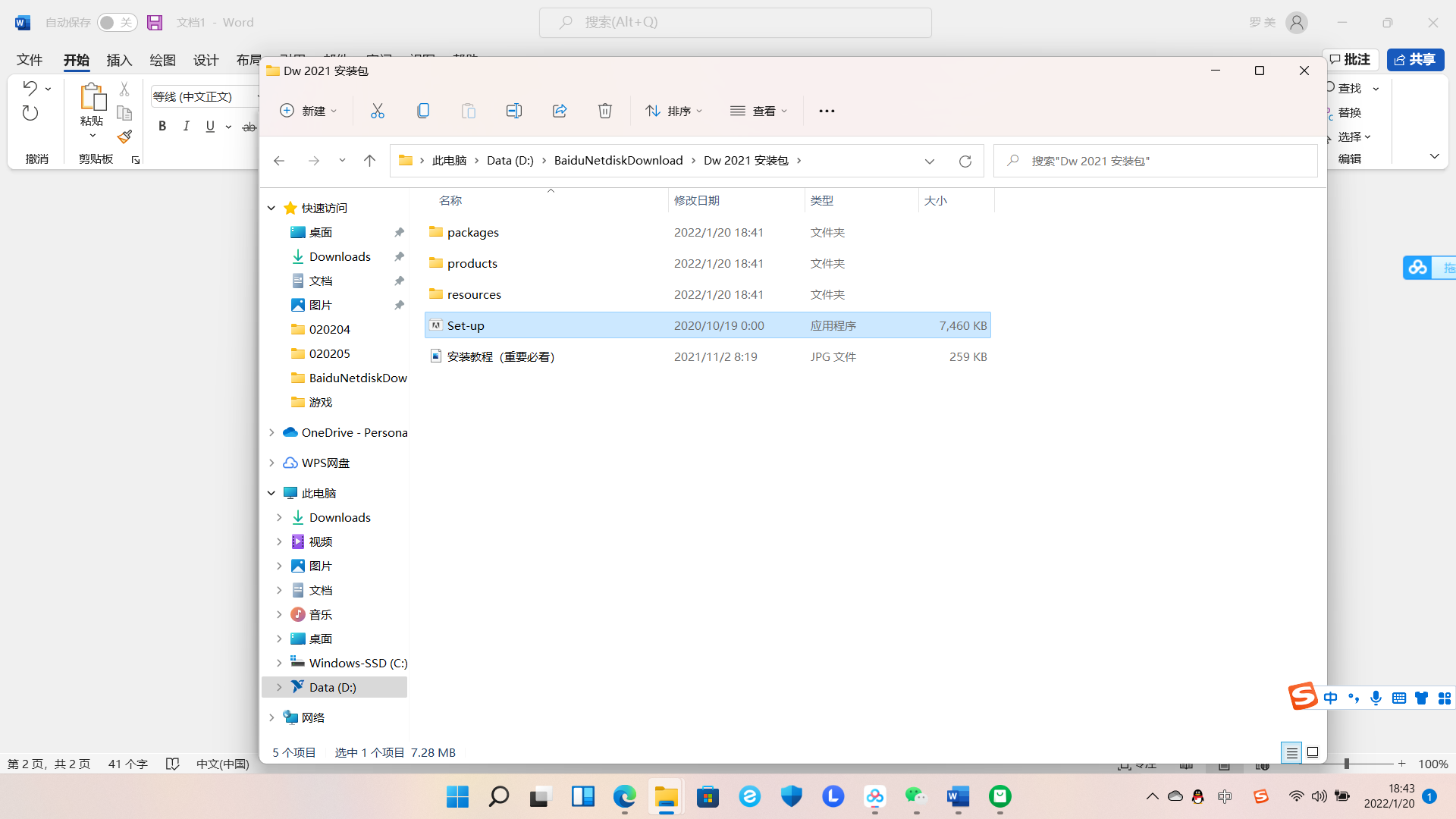This screenshot has height=819, width=1456.
Task: Toggle Bold formatting in Word ribbon
Action: click(162, 126)
